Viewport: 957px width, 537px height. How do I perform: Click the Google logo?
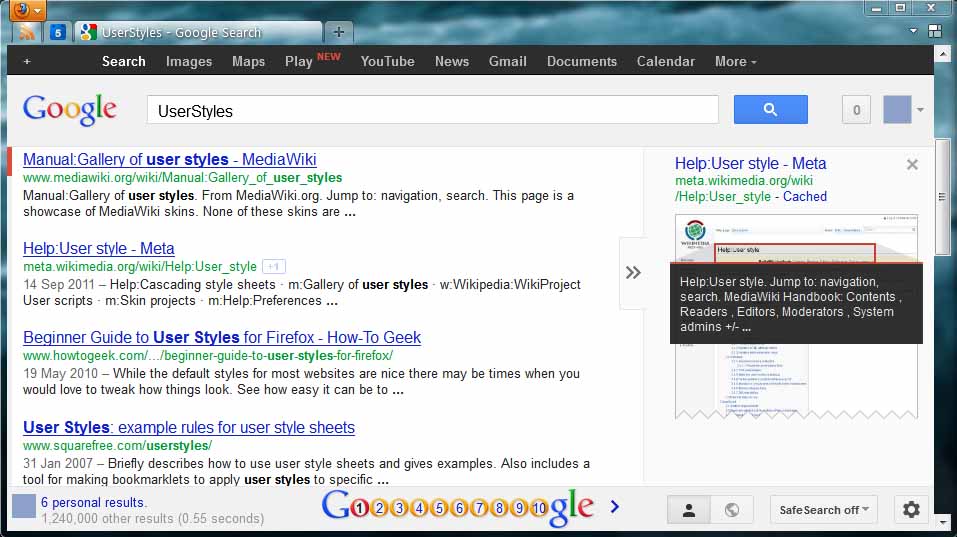point(70,110)
